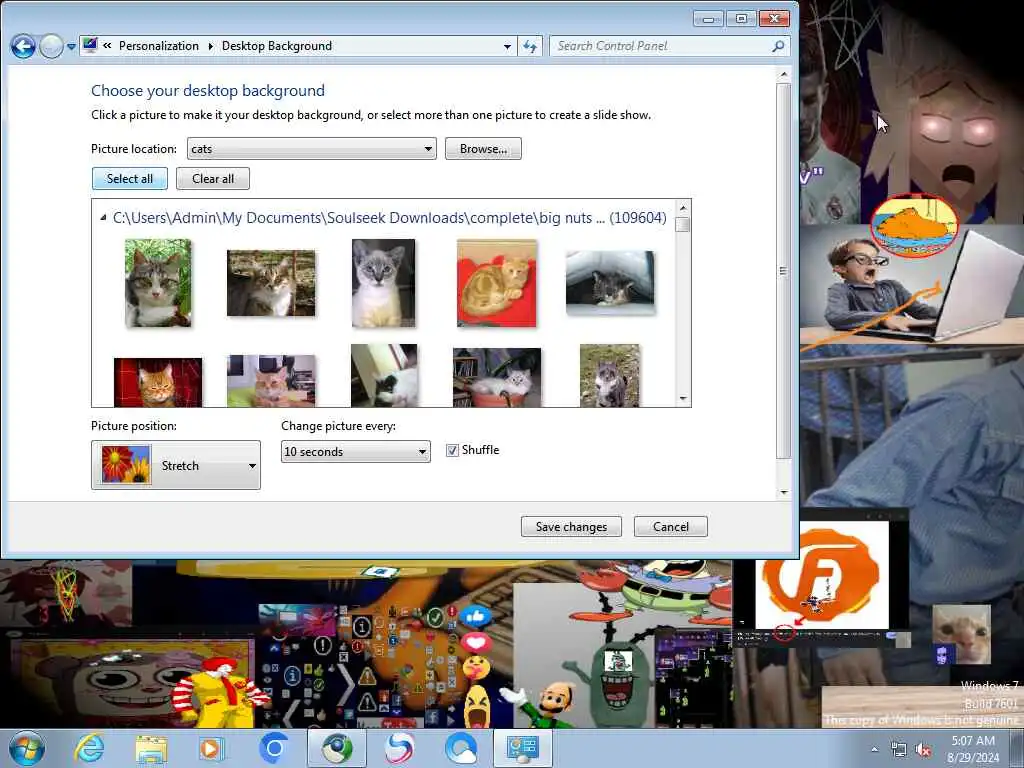
Task: Click the green globe browser taskbar icon
Action: tap(336, 748)
